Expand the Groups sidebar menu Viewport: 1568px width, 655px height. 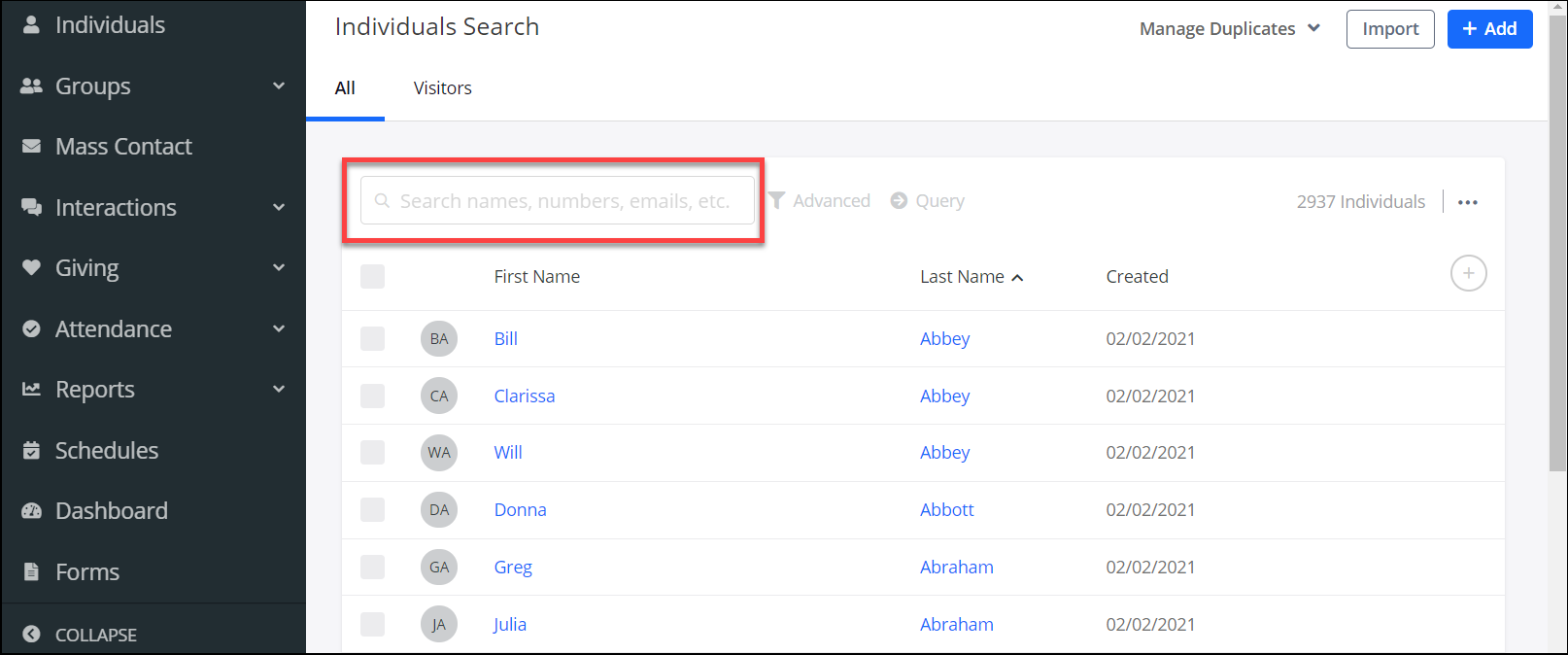coord(279,86)
